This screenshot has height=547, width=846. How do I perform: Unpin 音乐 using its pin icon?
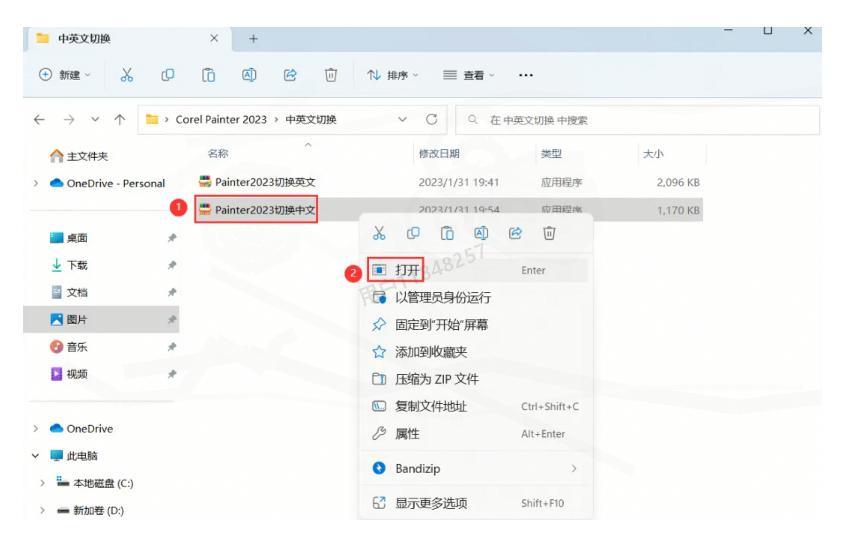tap(172, 347)
